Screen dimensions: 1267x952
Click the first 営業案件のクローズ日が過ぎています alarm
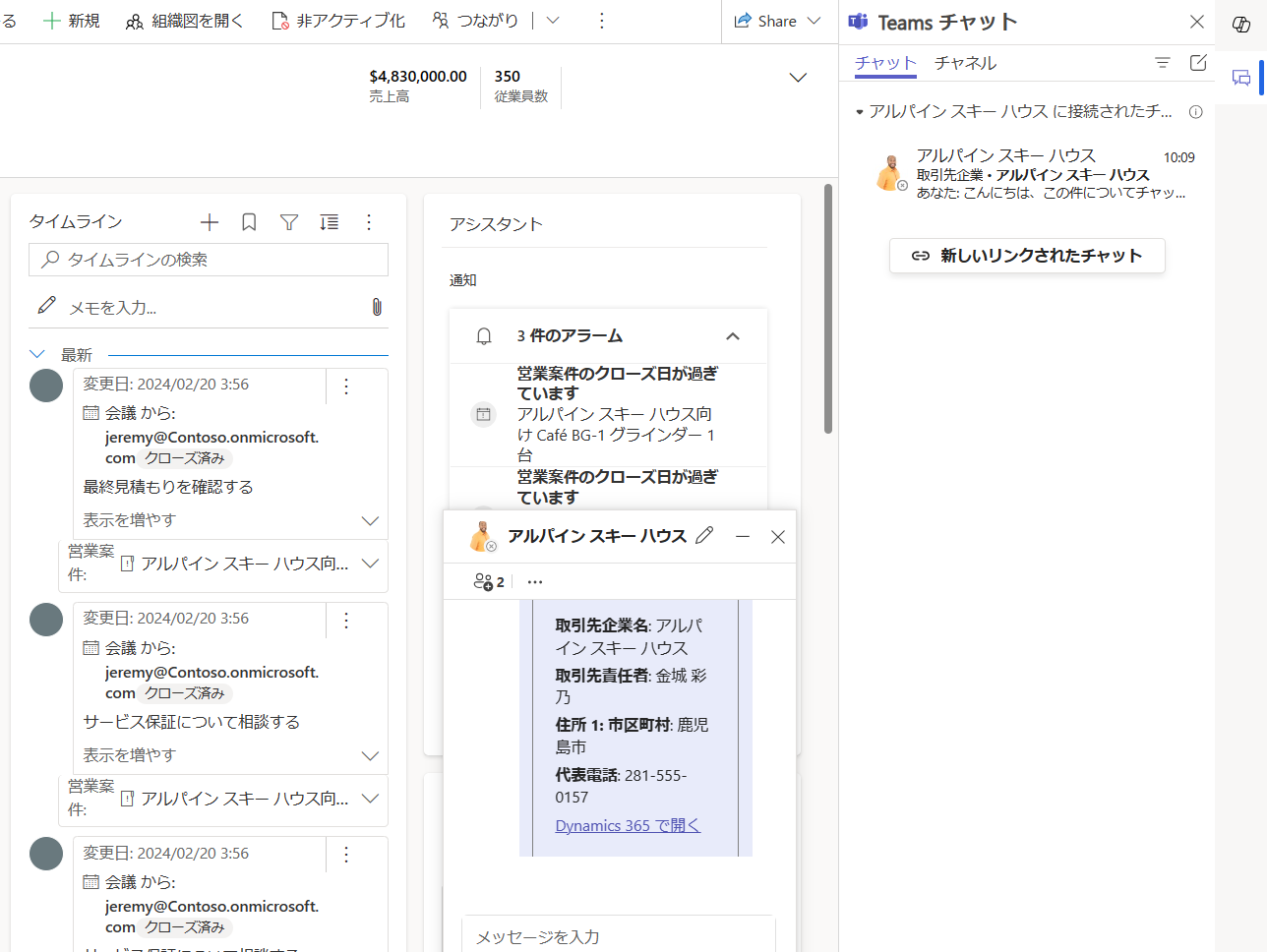(608, 414)
